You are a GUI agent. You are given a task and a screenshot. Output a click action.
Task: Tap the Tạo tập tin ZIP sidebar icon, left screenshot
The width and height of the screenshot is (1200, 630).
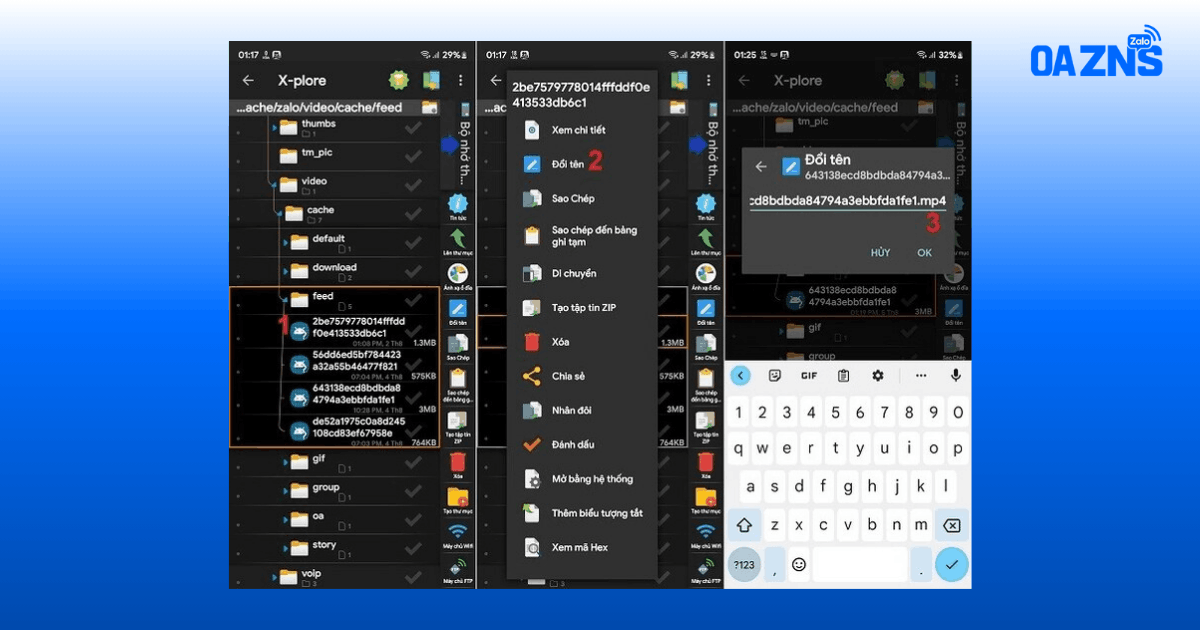(458, 420)
